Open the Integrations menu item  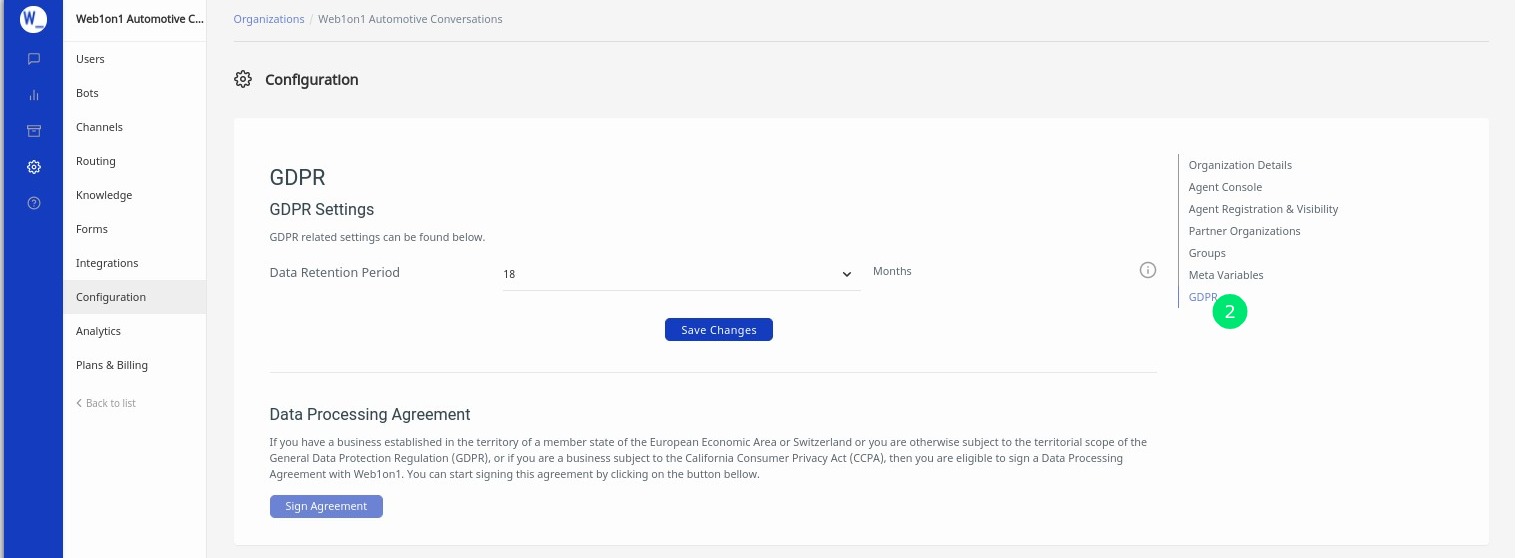pos(134,263)
